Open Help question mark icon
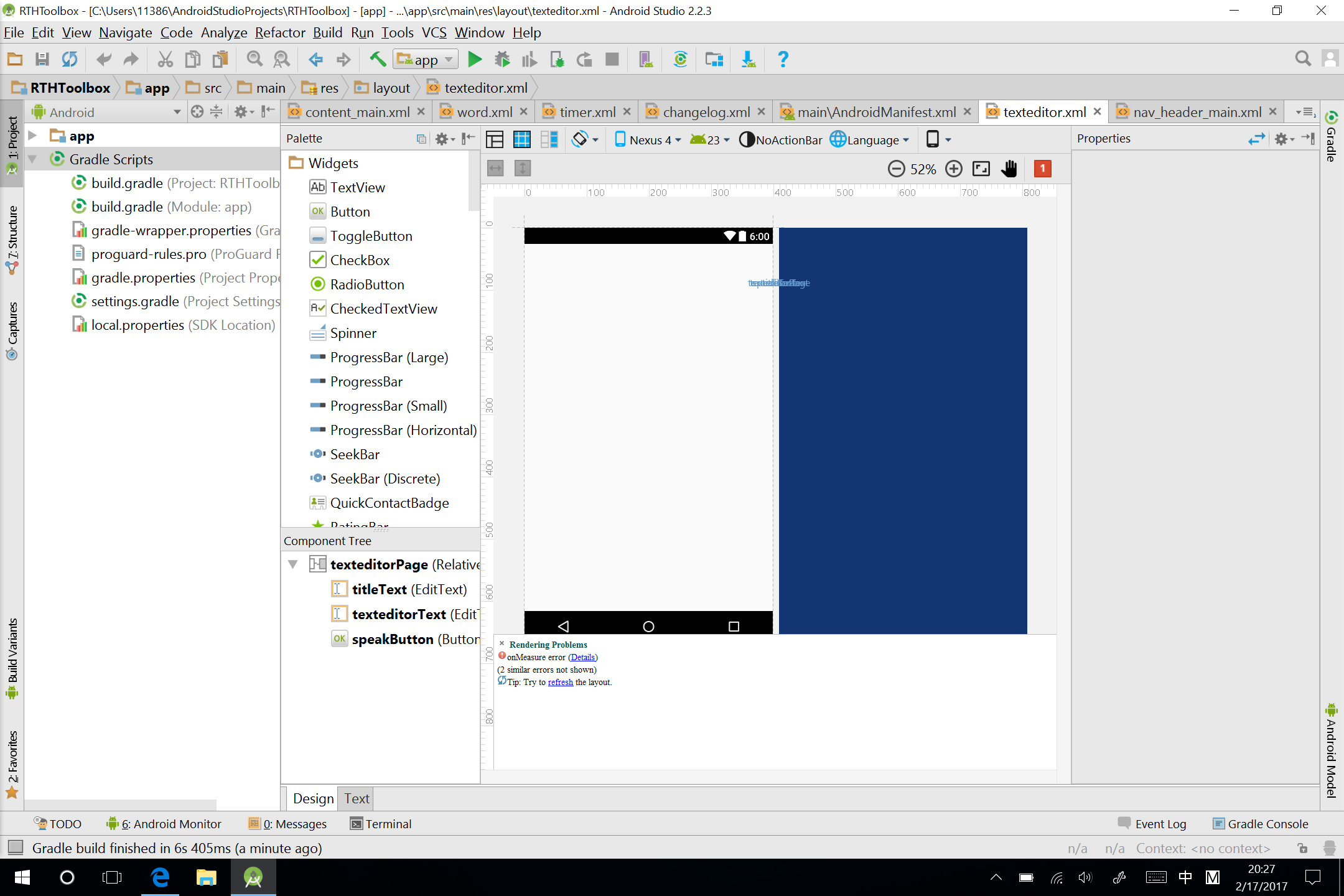The width and height of the screenshot is (1344, 896). tap(783, 59)
